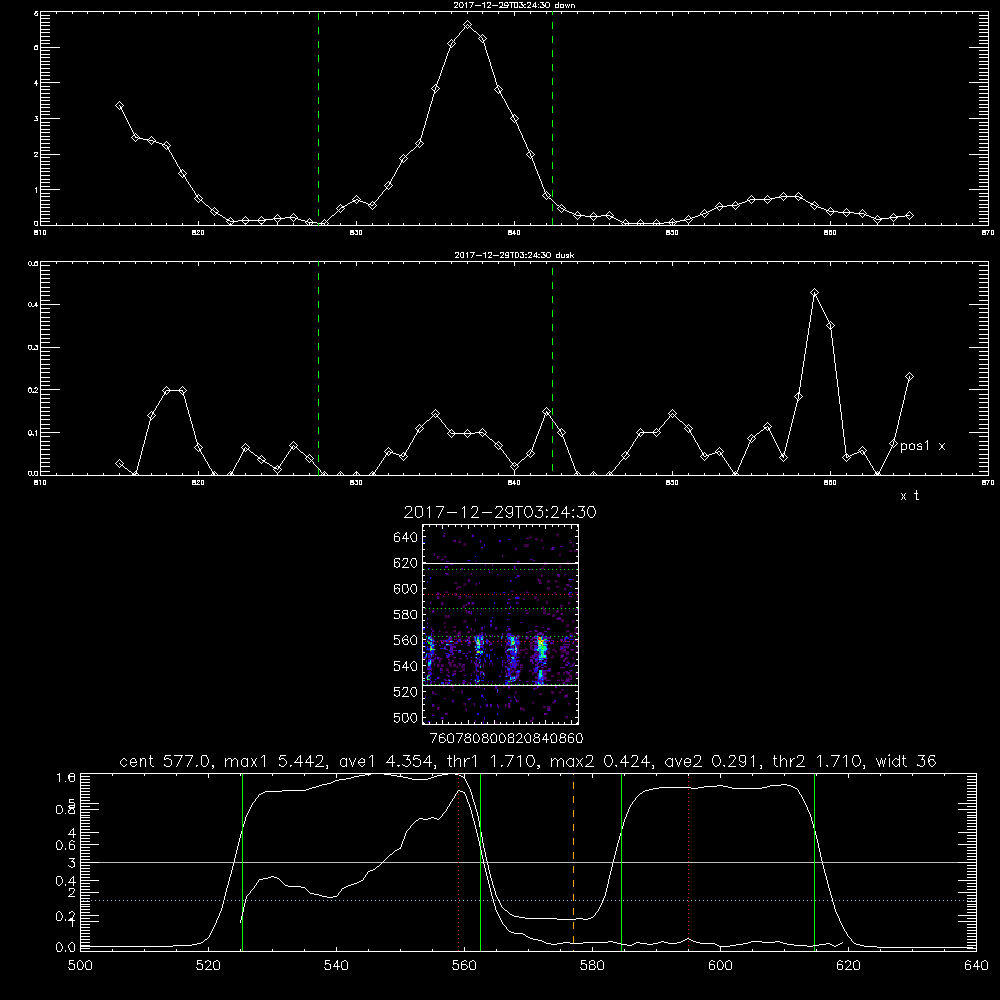Click the right green dashed line in dusk plot
1000x1000 pixels.
pos(552,368)
